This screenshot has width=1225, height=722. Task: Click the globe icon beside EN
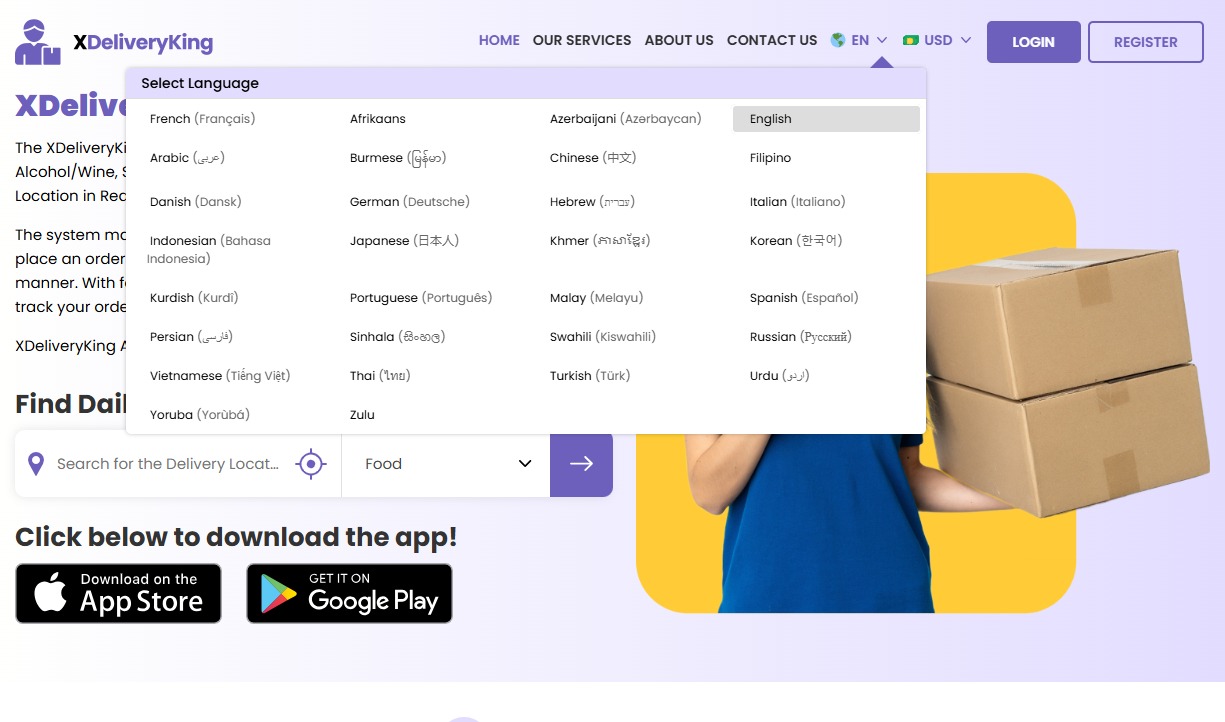pyautogui.click(x=836, y=40)
